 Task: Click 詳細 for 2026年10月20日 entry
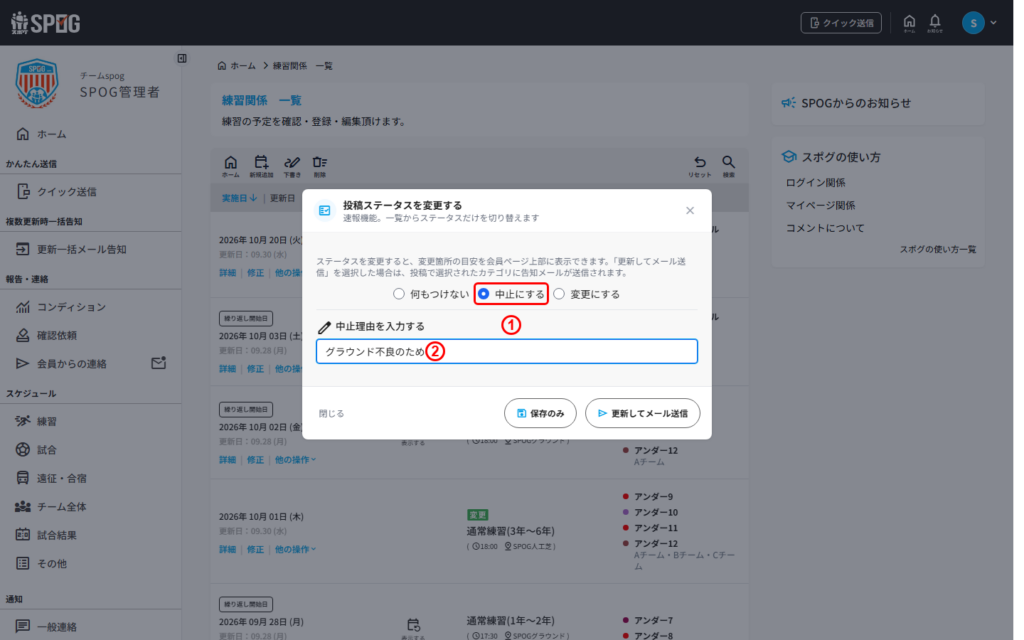pyautogui.click(x=227, y=273)
